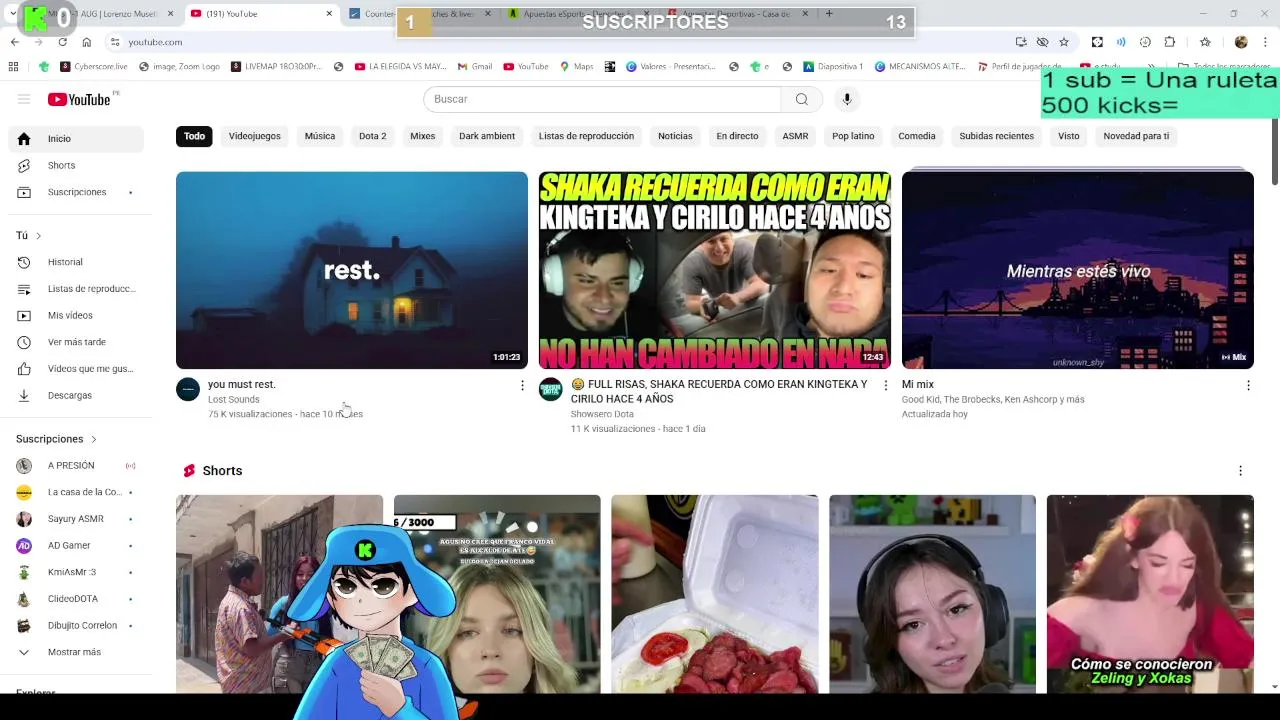Select the En directo filter chip
Screen dimensions: 1280x720
737,136
